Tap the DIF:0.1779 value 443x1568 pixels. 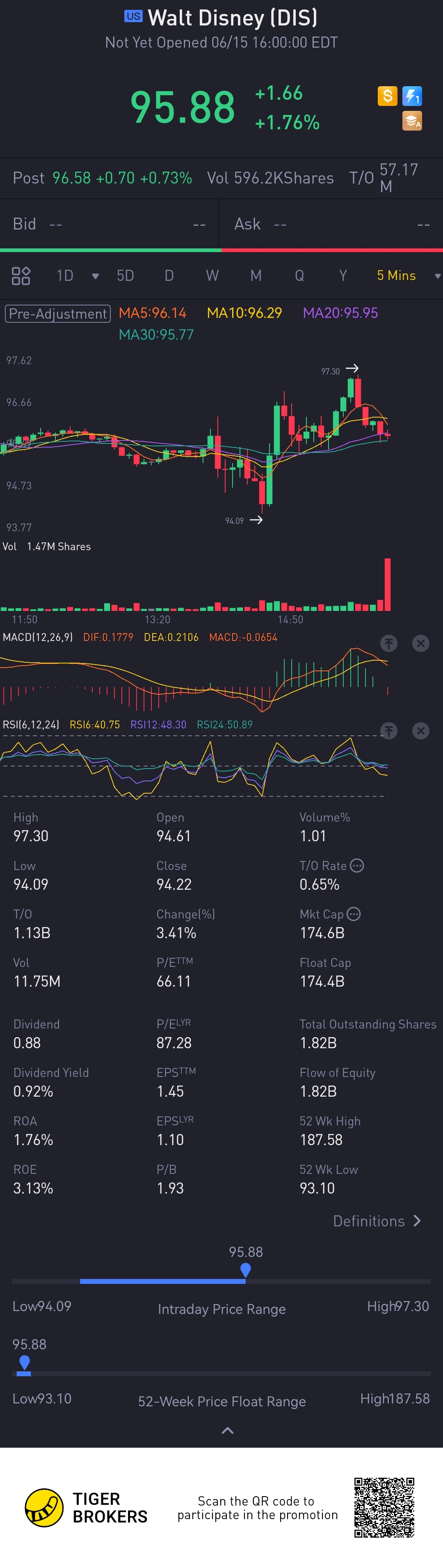(x=108, y=637)
